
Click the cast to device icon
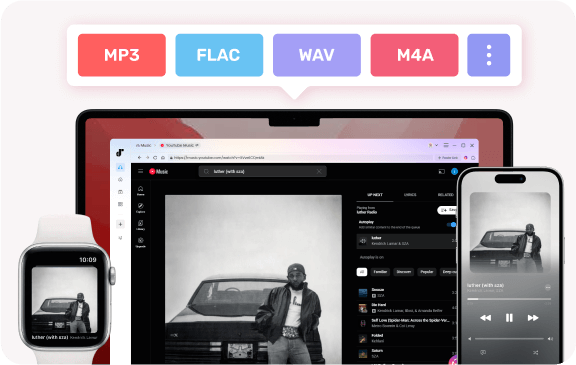coord(442,171)
